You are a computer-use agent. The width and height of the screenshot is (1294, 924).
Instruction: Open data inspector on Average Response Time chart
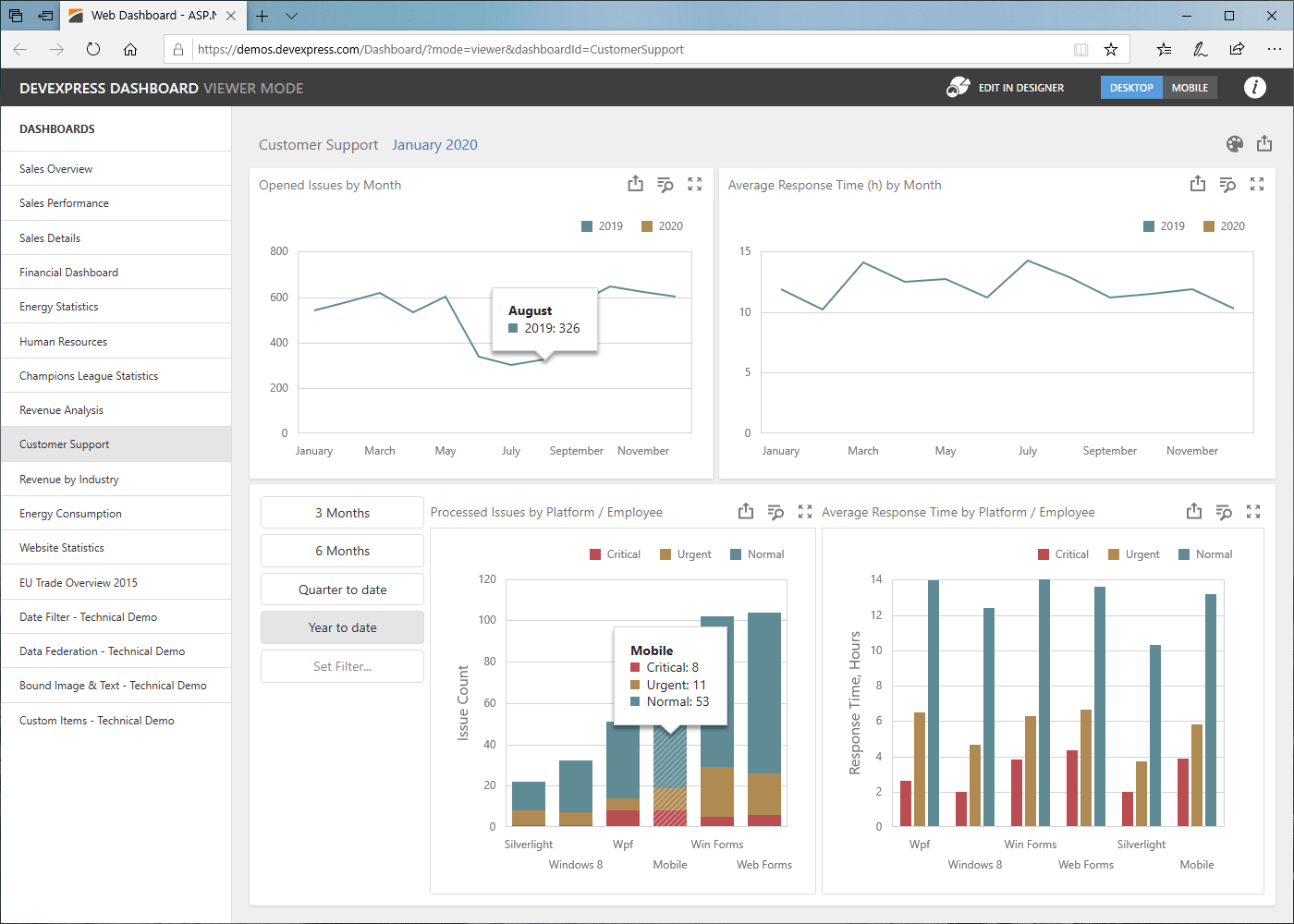pos(1227,184)
